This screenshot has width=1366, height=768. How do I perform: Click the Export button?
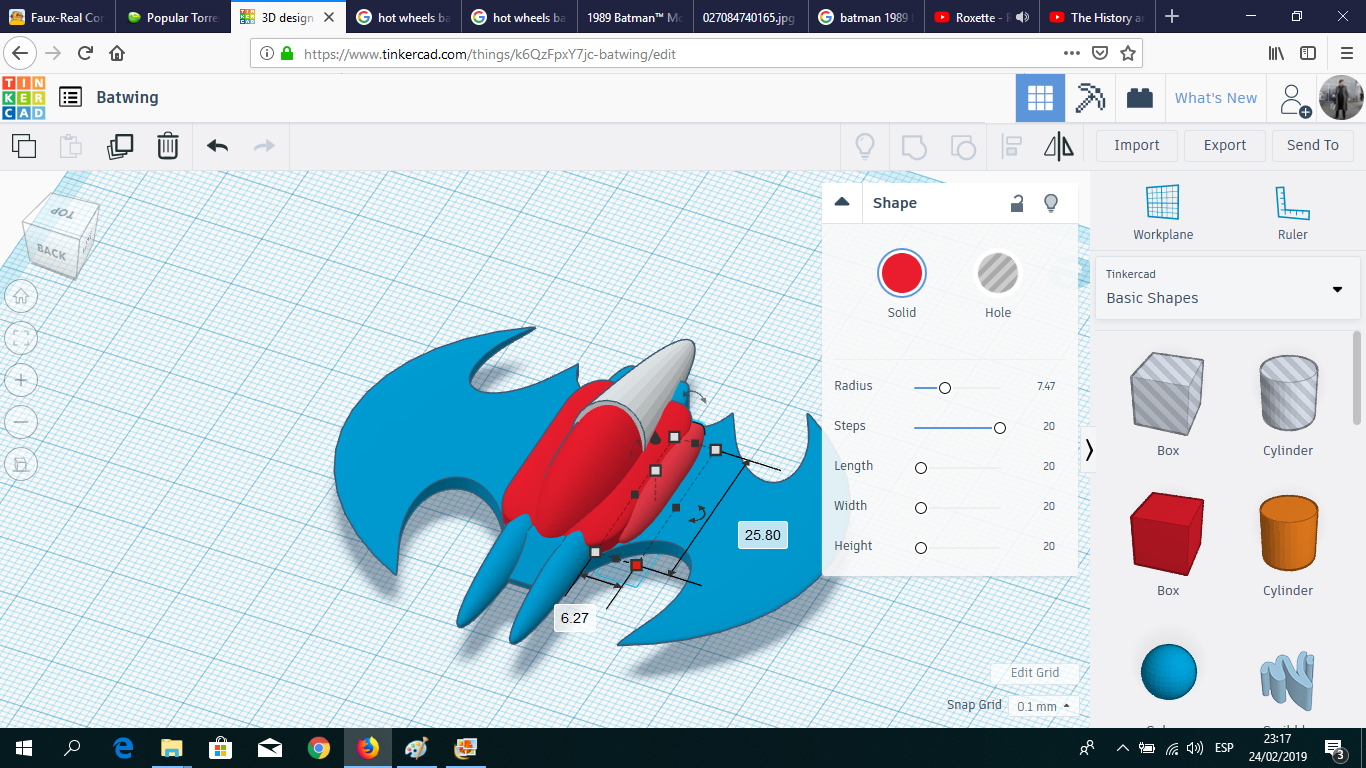(x=1225, y=146)
